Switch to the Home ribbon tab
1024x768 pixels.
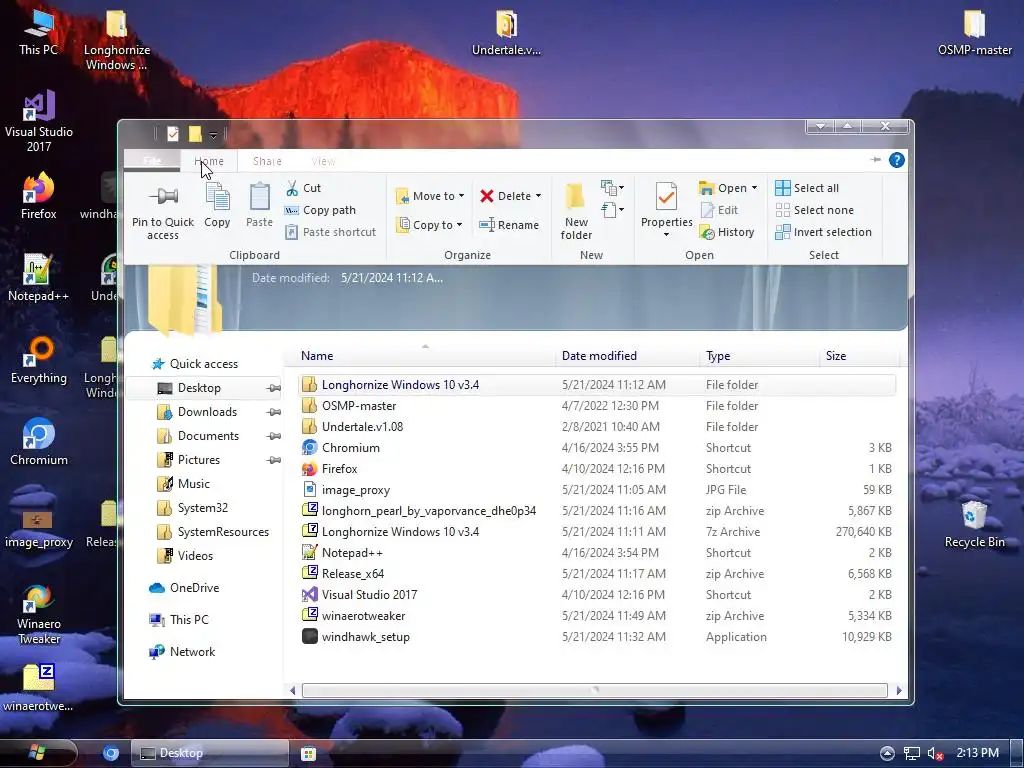[209, 161]
